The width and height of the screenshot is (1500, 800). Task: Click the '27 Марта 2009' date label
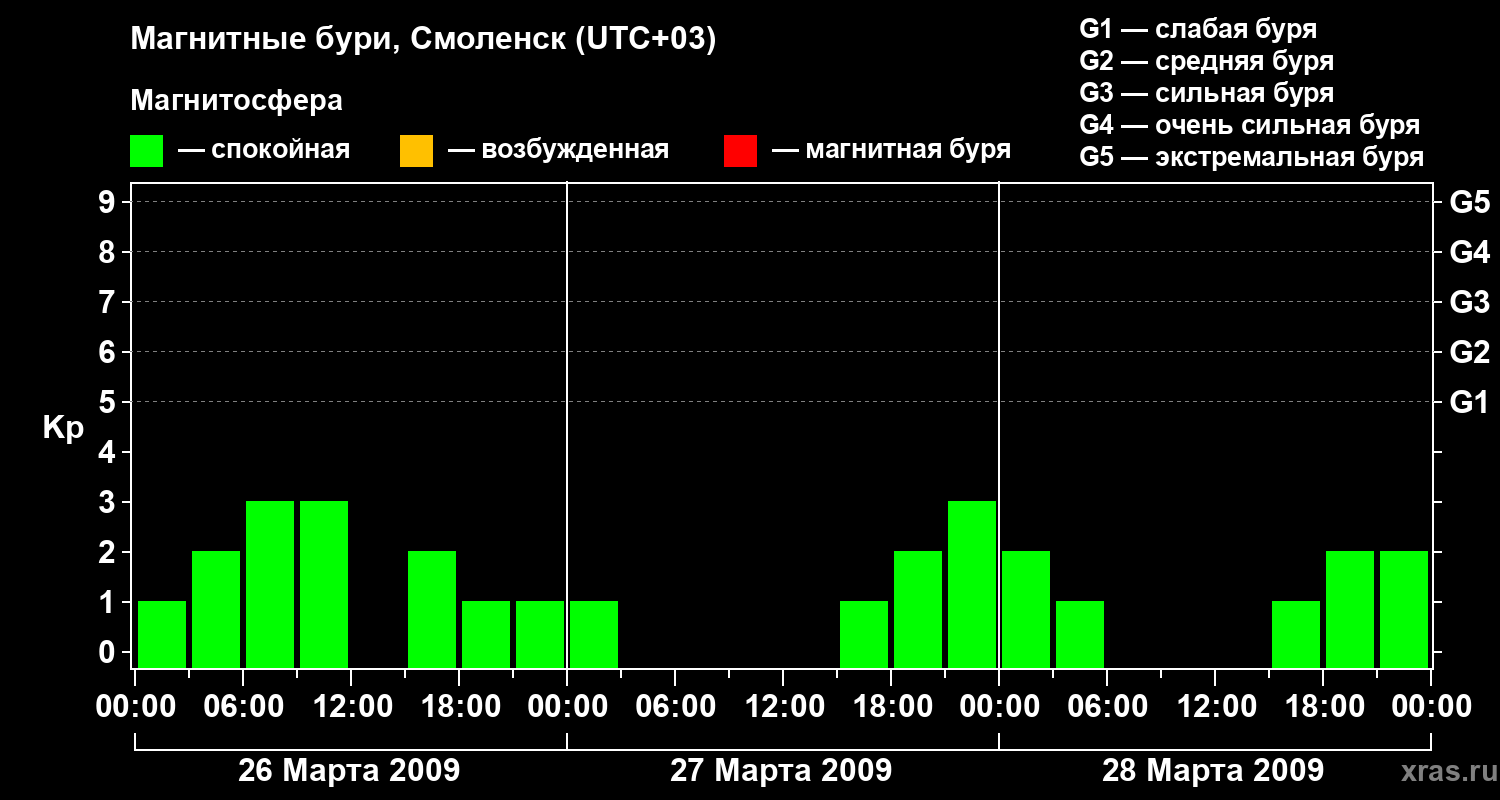click(x=781, y=771)
